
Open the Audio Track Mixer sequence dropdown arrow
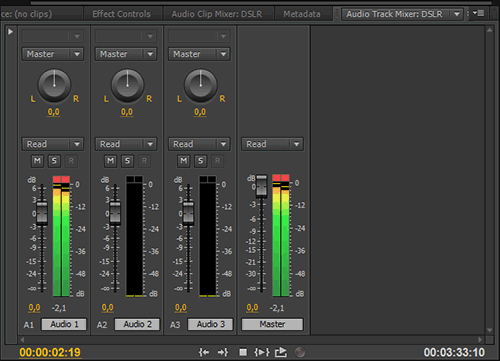(457, 14)
